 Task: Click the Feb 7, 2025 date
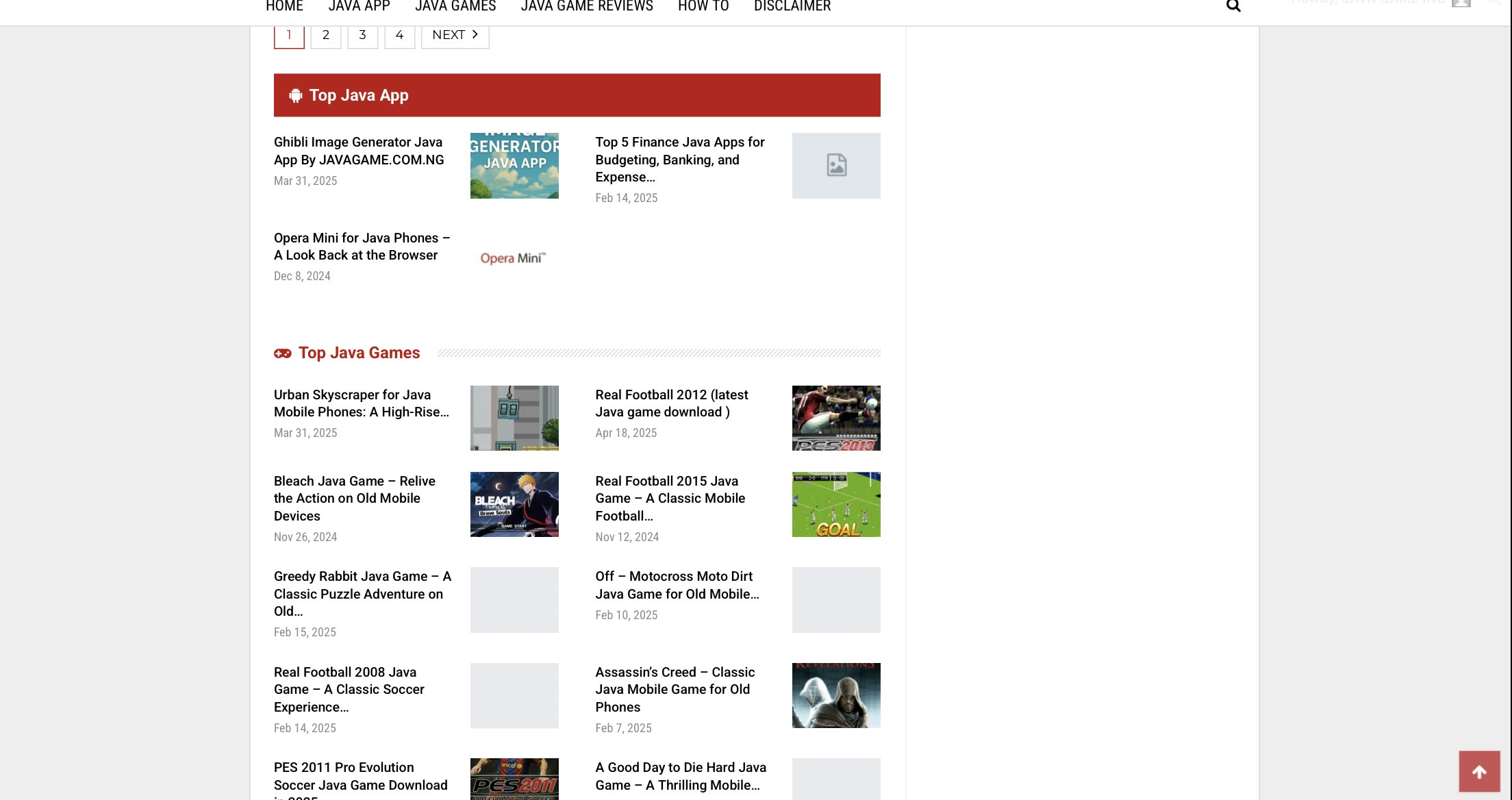pyautogui.click(x=623, y=728)
